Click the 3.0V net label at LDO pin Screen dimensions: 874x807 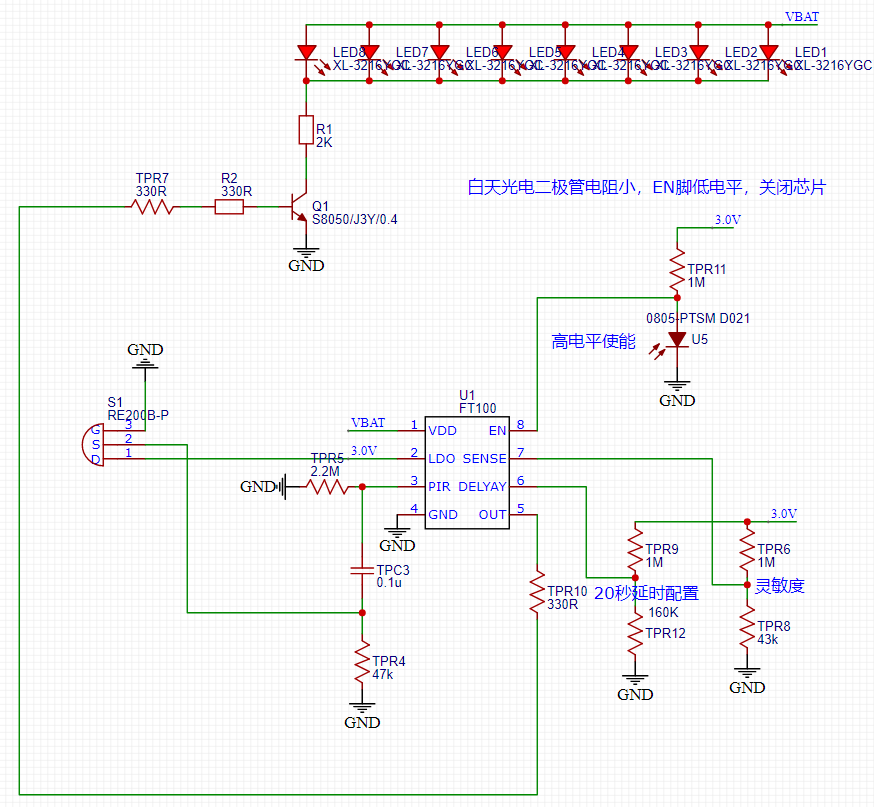(x=364, y=450)
